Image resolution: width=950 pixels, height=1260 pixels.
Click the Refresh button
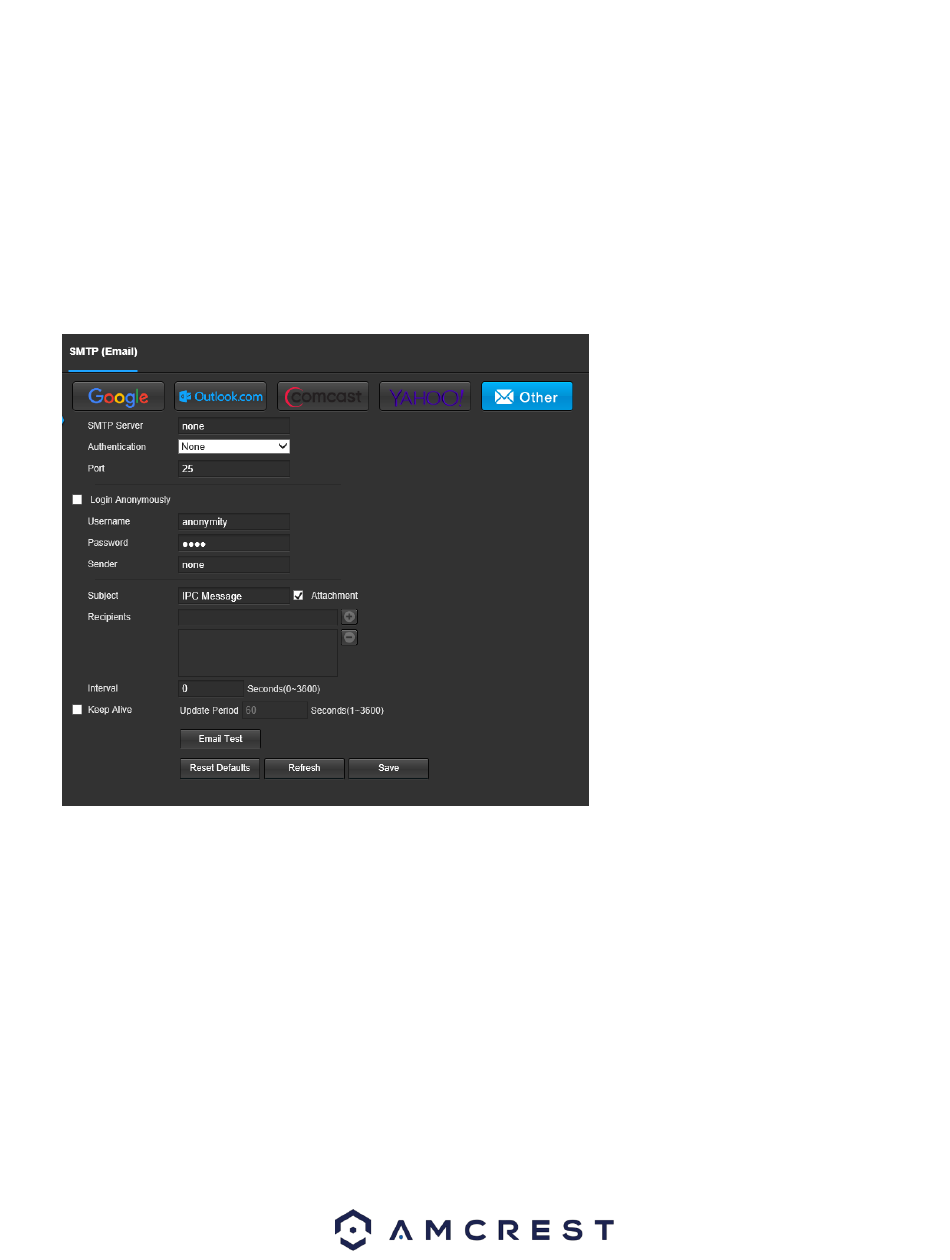click(304, 768)
